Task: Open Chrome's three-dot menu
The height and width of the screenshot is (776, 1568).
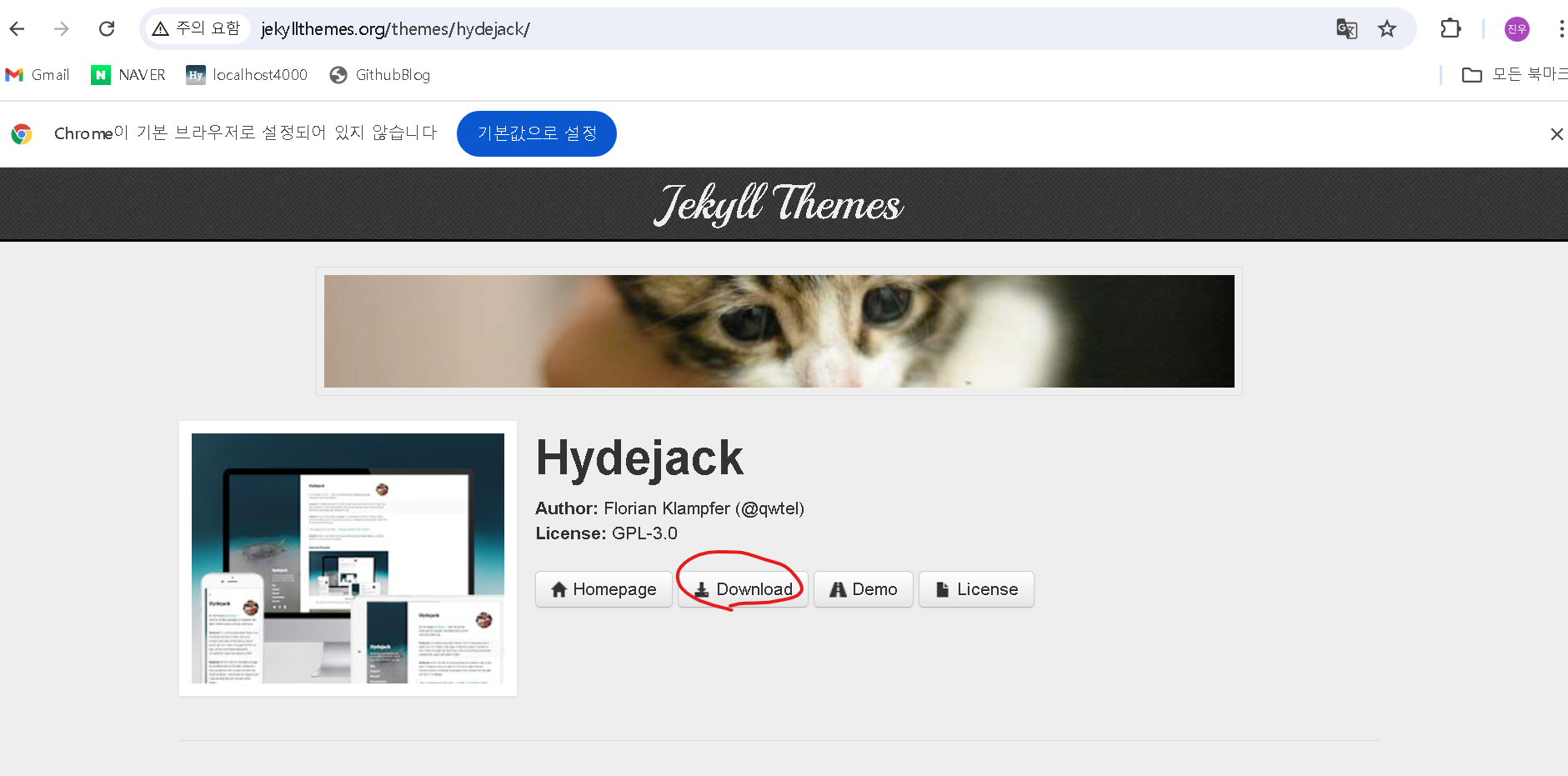Action: (x=1560, y=29)
